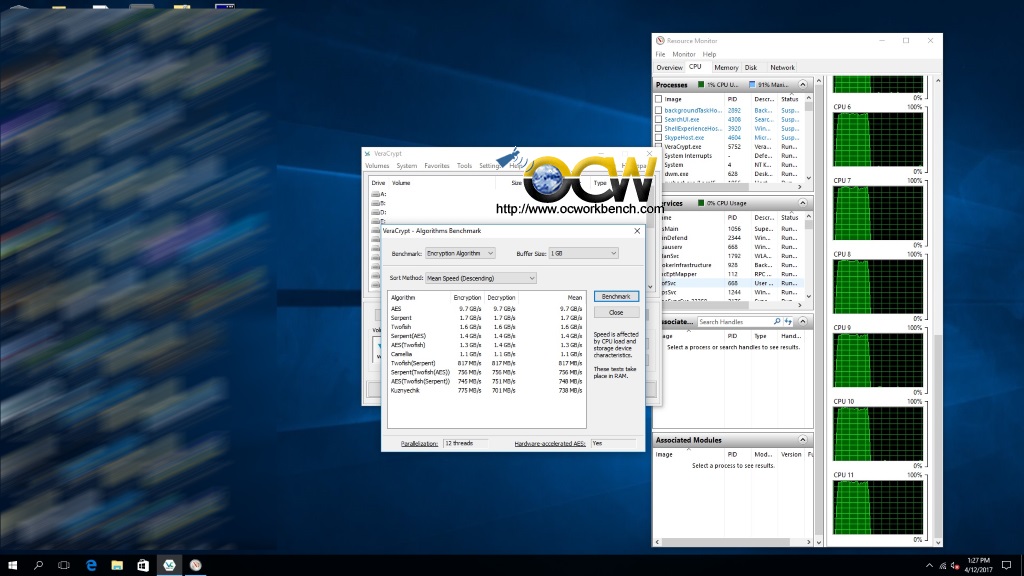Open the Tools menu in VeraCrypt
Image resolution: width=1024 pixels, height=576 pixels.
[464, 166]
